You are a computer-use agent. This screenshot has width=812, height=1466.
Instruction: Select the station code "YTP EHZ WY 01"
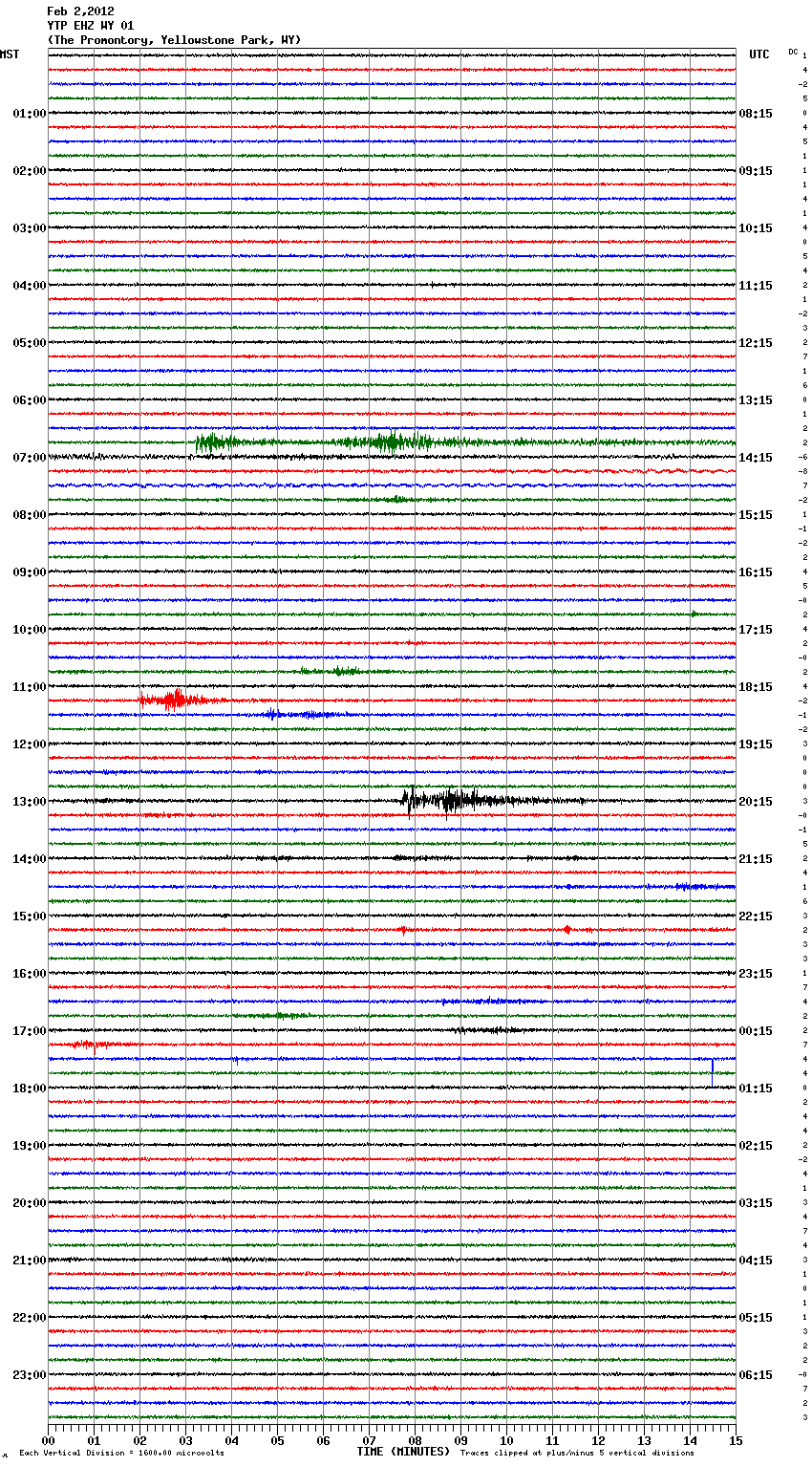(91, 26)
